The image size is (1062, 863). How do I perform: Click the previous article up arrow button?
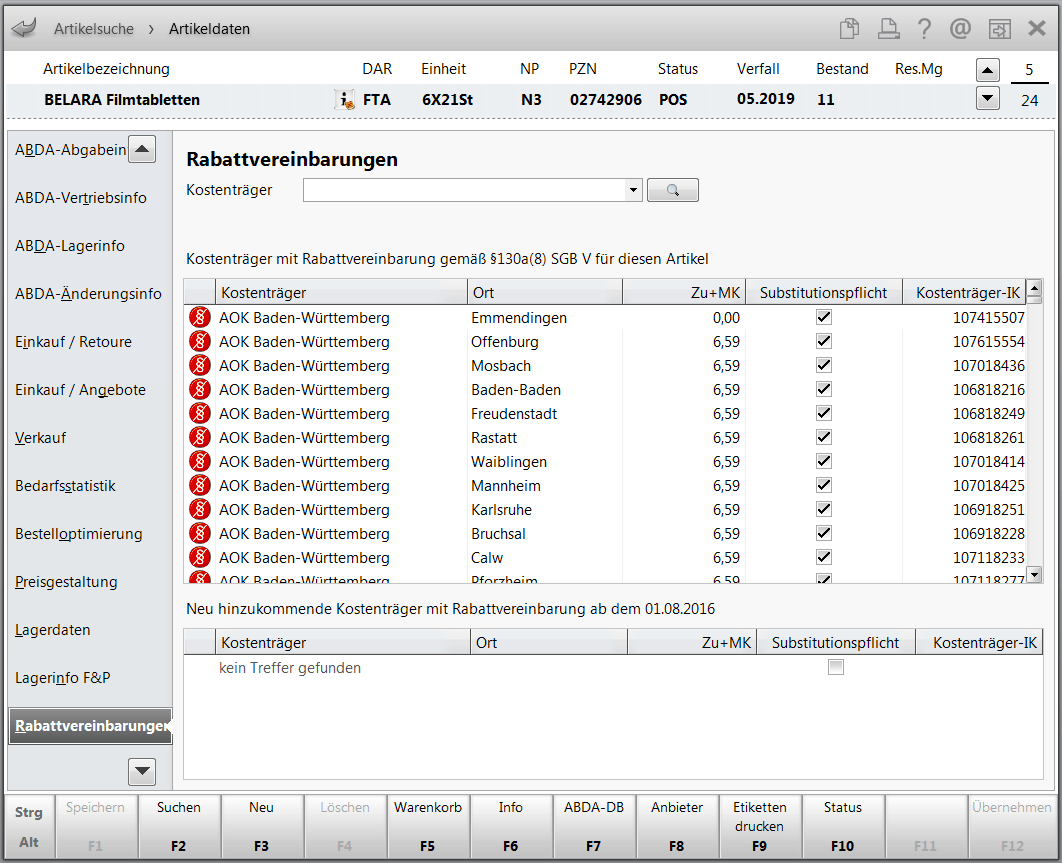tap(988, 70)
